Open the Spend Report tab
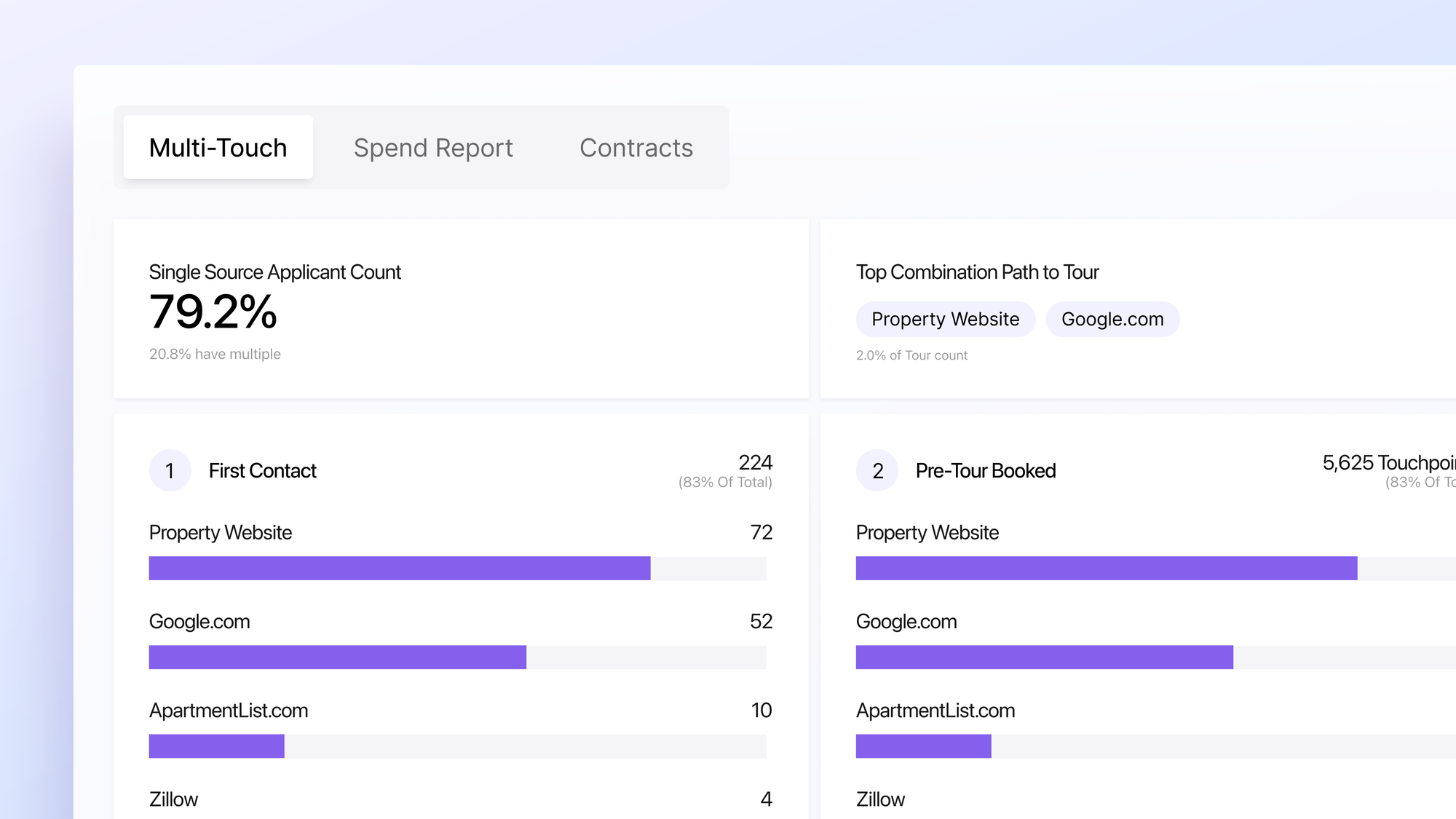Screen dimensions: 1456x819 pos(433,148)
